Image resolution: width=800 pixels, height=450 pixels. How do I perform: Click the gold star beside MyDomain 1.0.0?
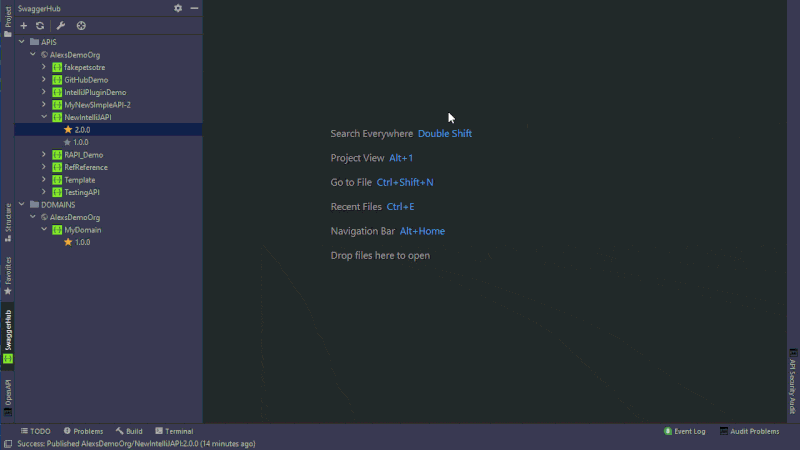coord(68,242)
